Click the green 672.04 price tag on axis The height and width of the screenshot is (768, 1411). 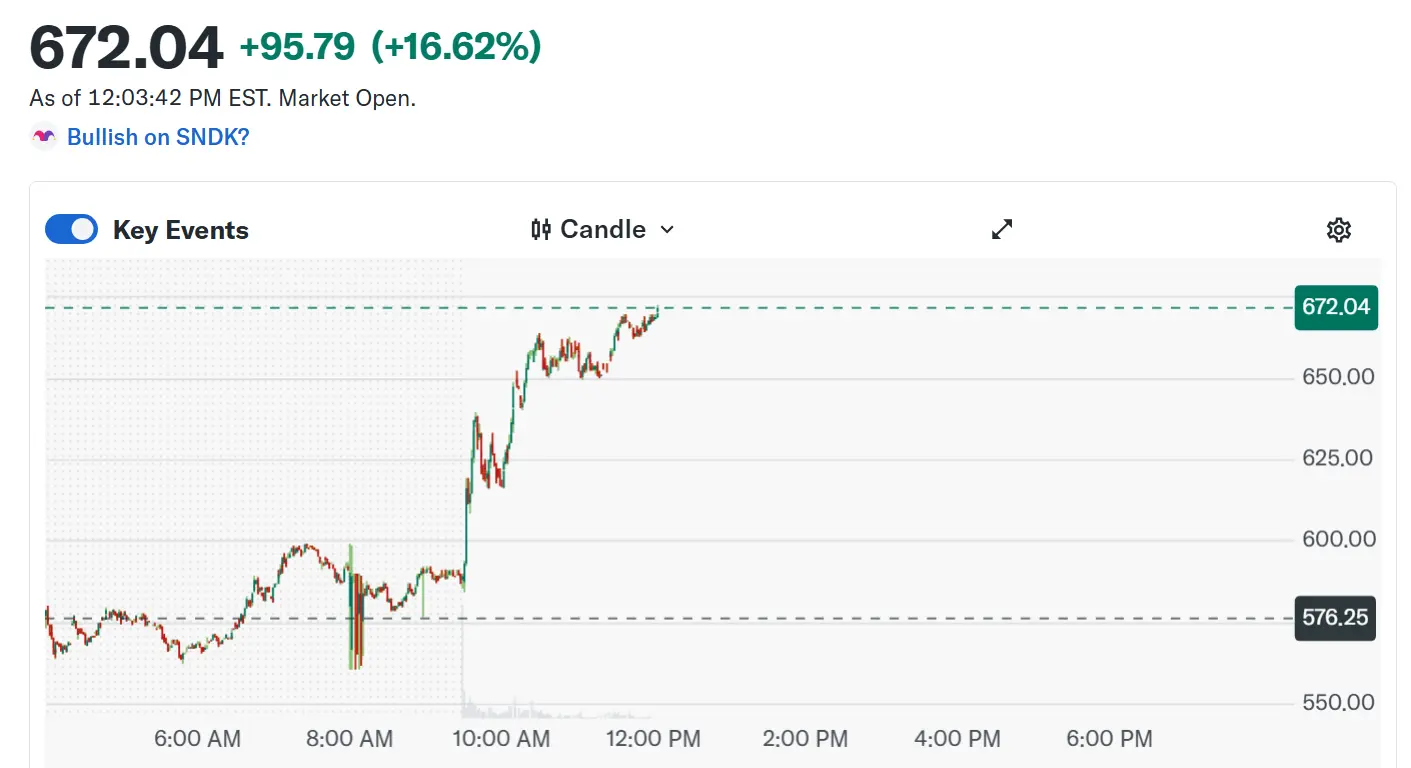[x=1335, y=307]
